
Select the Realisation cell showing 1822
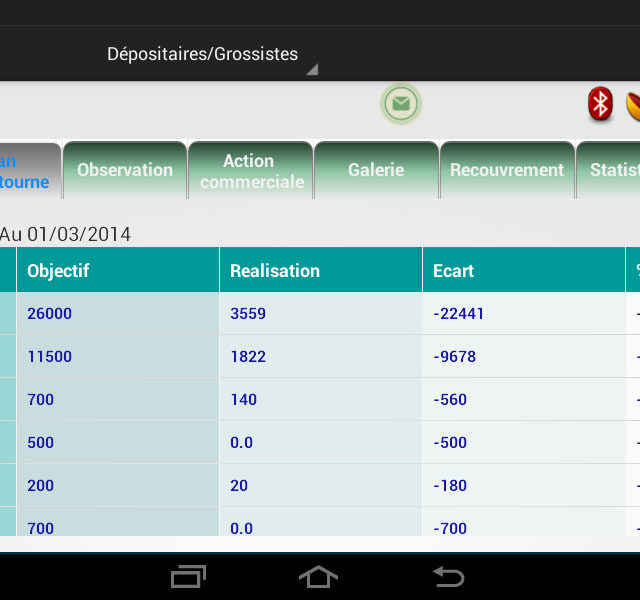click(x=320, y=357)
